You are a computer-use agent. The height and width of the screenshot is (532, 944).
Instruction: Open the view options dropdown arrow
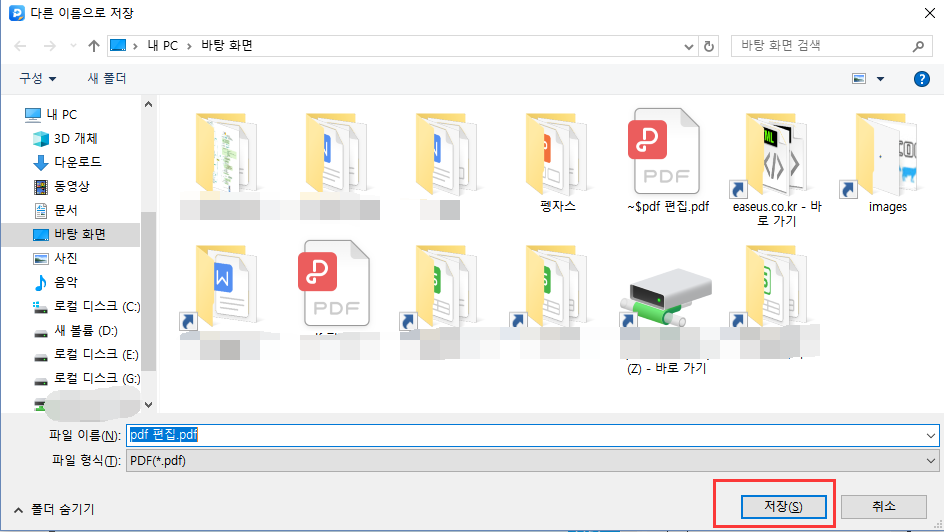880,79
